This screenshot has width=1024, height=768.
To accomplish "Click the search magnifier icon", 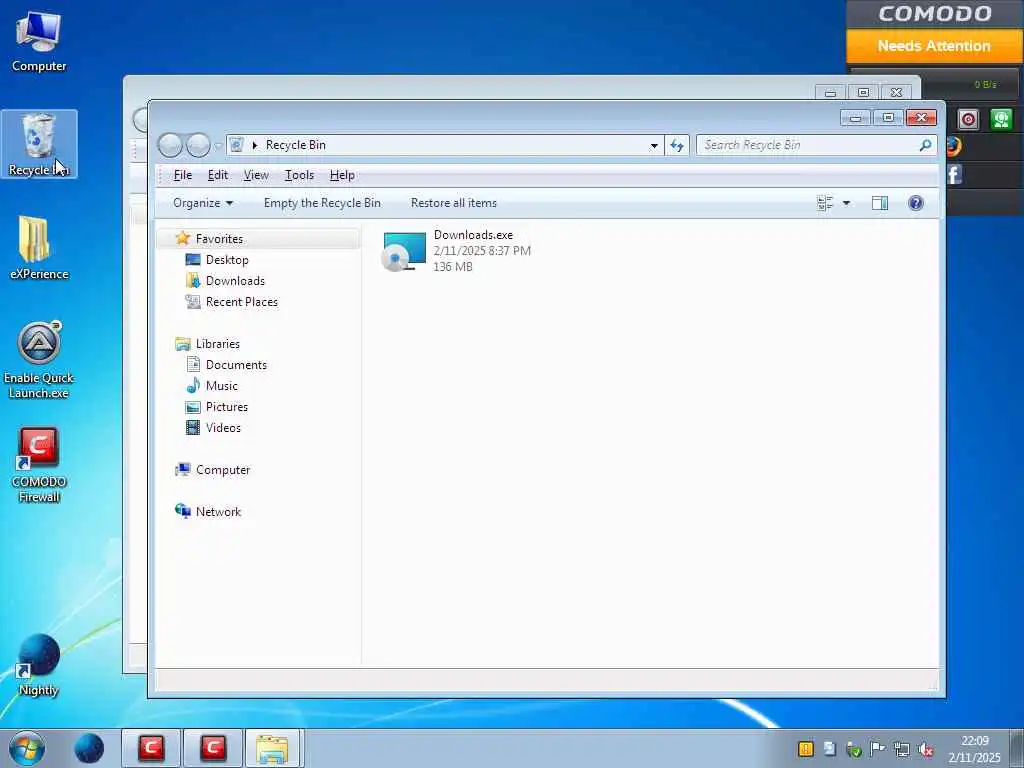I will pos(925,145).
